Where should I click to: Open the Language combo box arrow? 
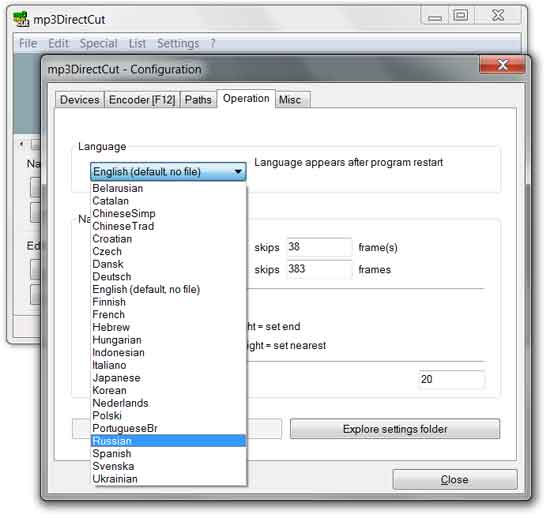point(238,172)
